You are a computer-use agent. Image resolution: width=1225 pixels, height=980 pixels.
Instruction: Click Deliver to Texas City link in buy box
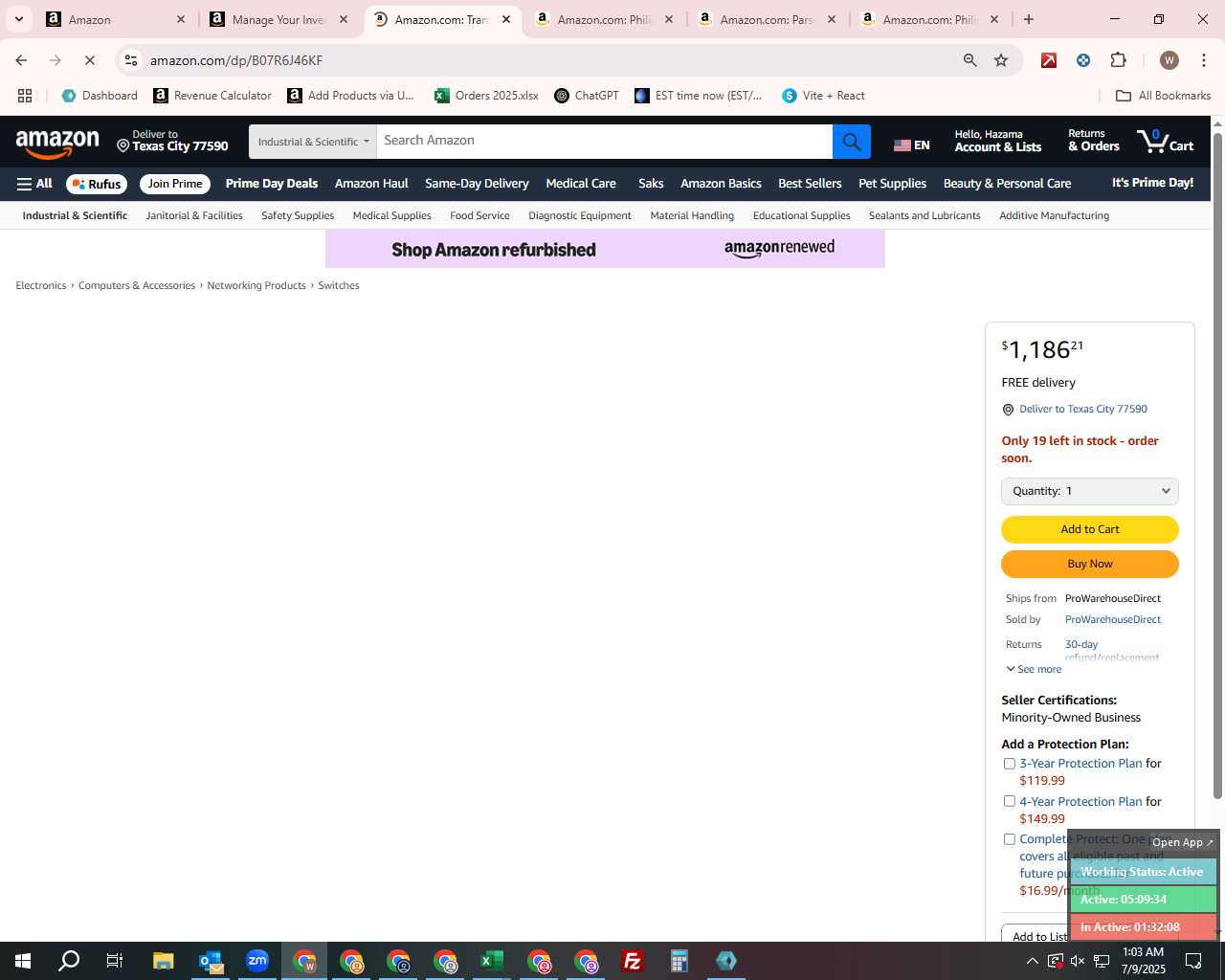click(x=1083, y=409)
